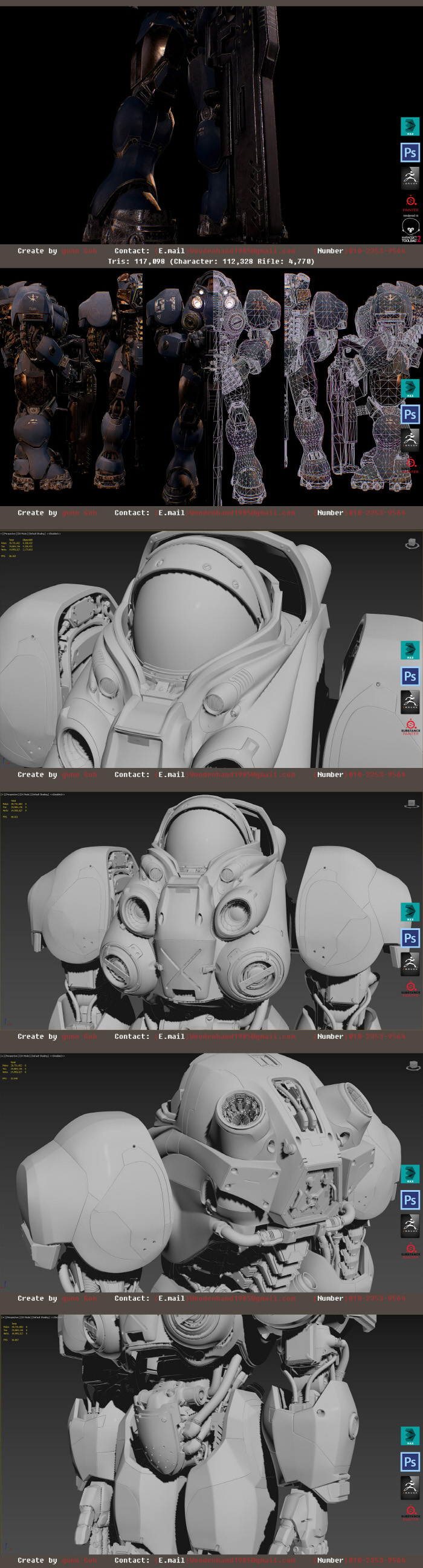Select the Photoshop icon in the bottom waist-and-legs panel
This screenshot has height=1568, width=423.
tap(410, 1461)
